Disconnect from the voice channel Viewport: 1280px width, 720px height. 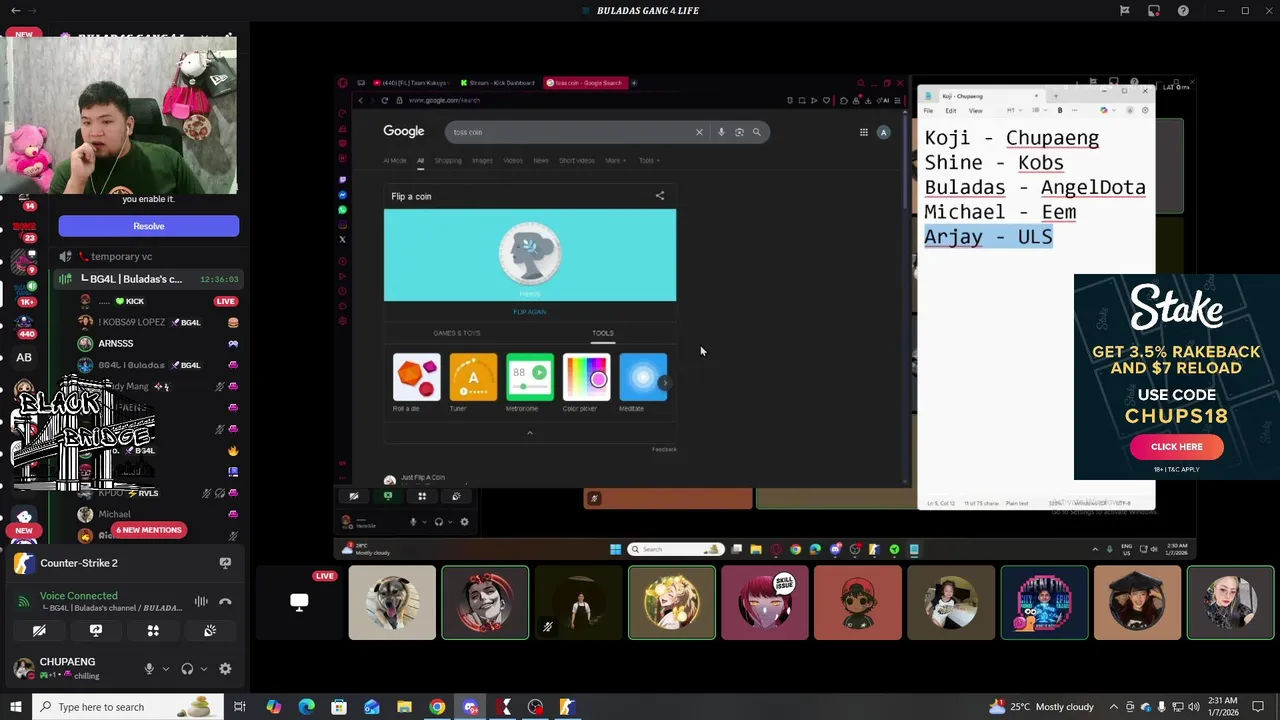coord(225,601)
